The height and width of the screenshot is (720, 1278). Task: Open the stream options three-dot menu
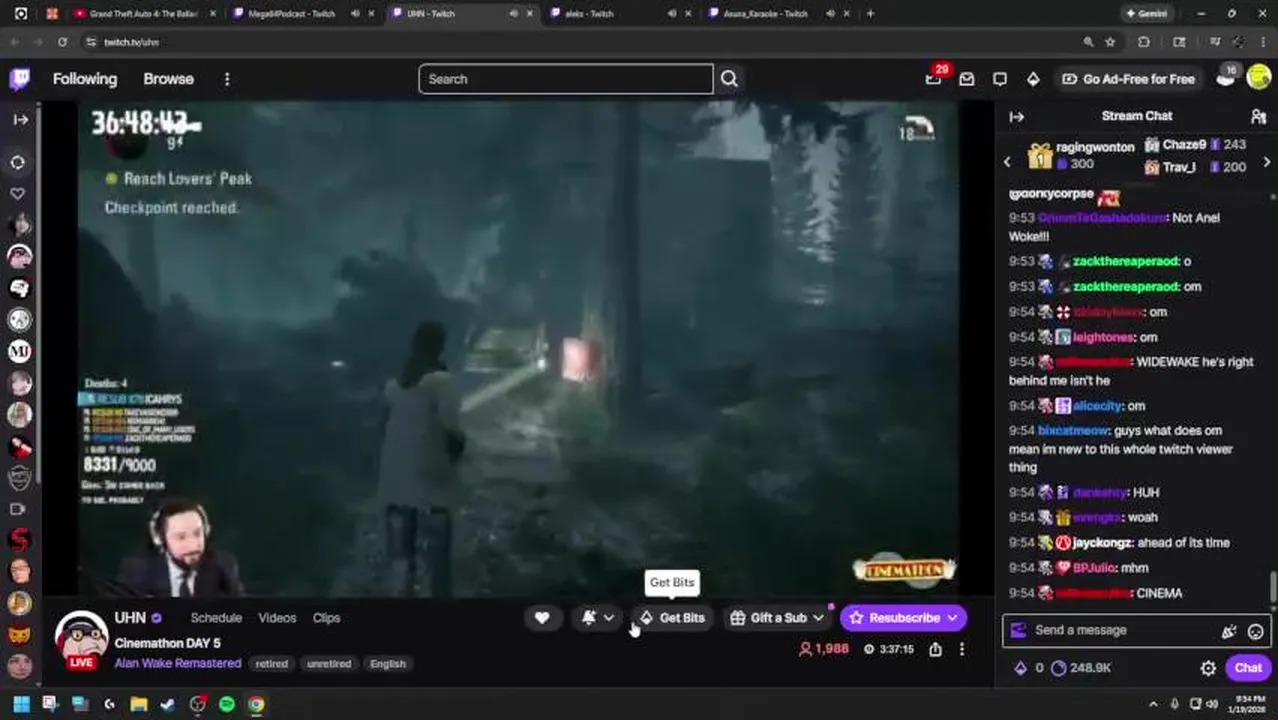[962, 649]
